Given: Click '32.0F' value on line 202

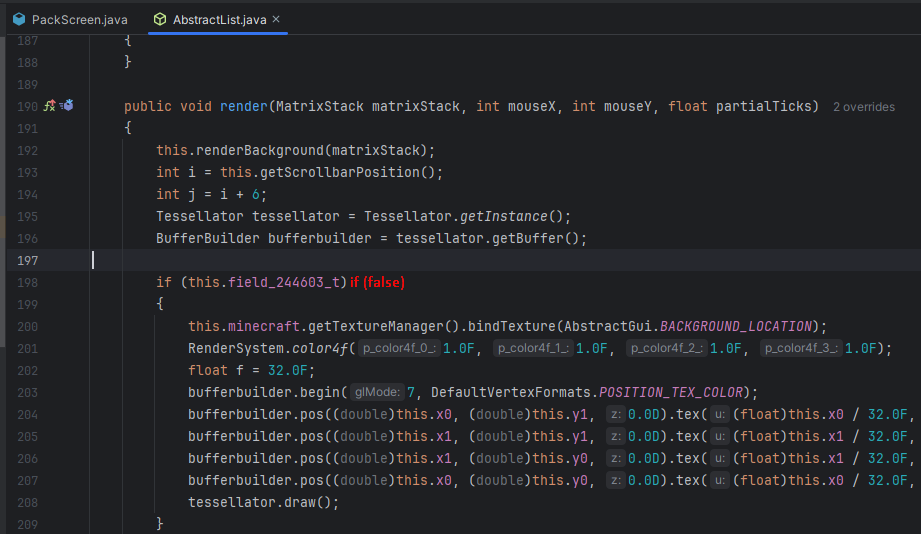Looking at the screenshot, I should tap(288, 371).
